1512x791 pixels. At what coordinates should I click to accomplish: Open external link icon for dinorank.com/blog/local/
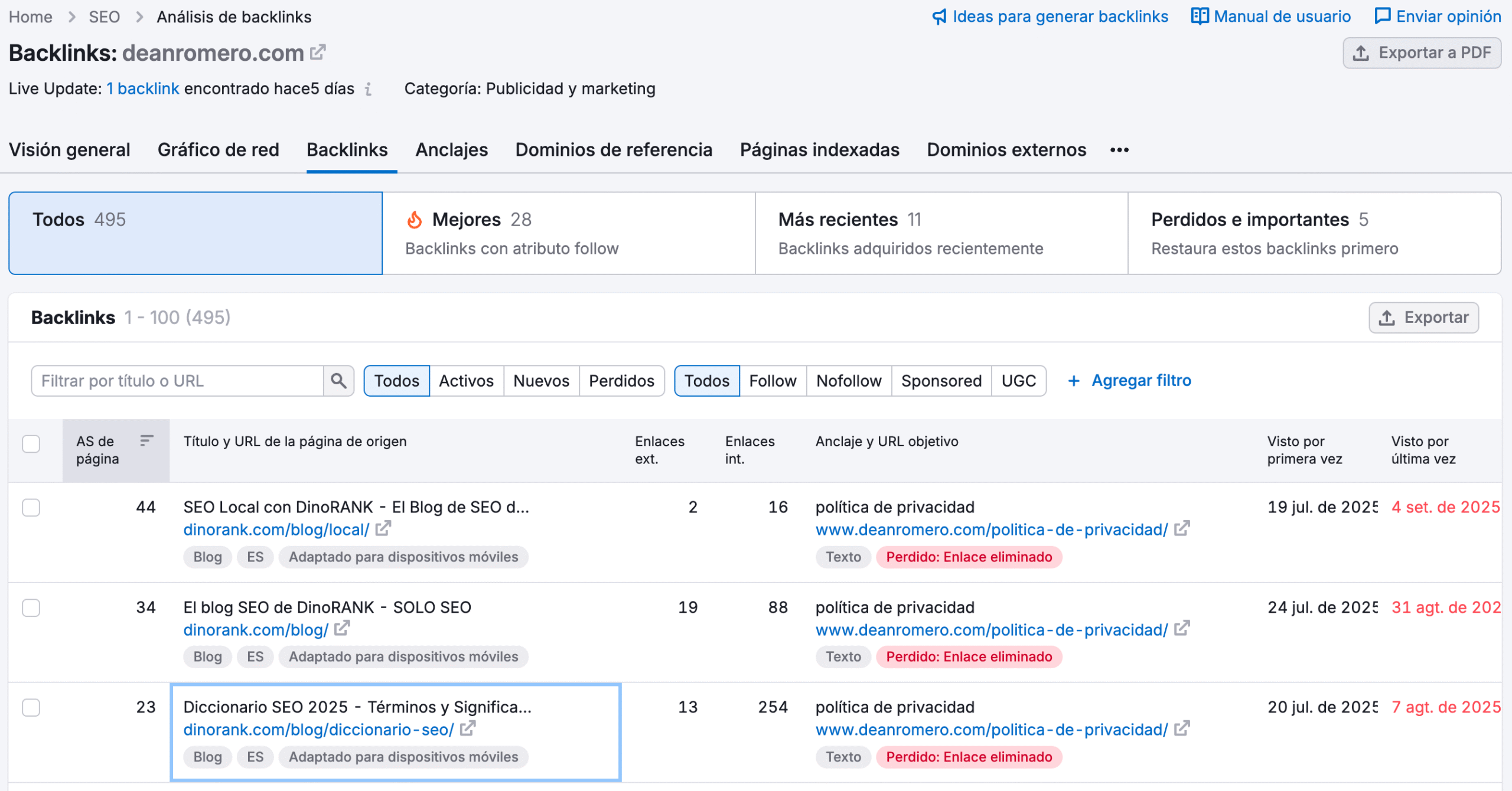(383, 528)
